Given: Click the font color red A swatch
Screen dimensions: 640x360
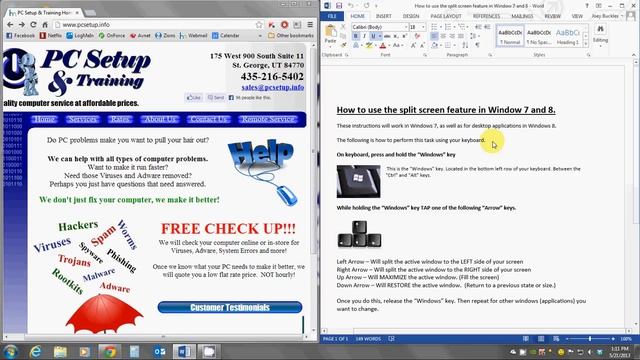Looking at the screenshot, I should [382, 45].
